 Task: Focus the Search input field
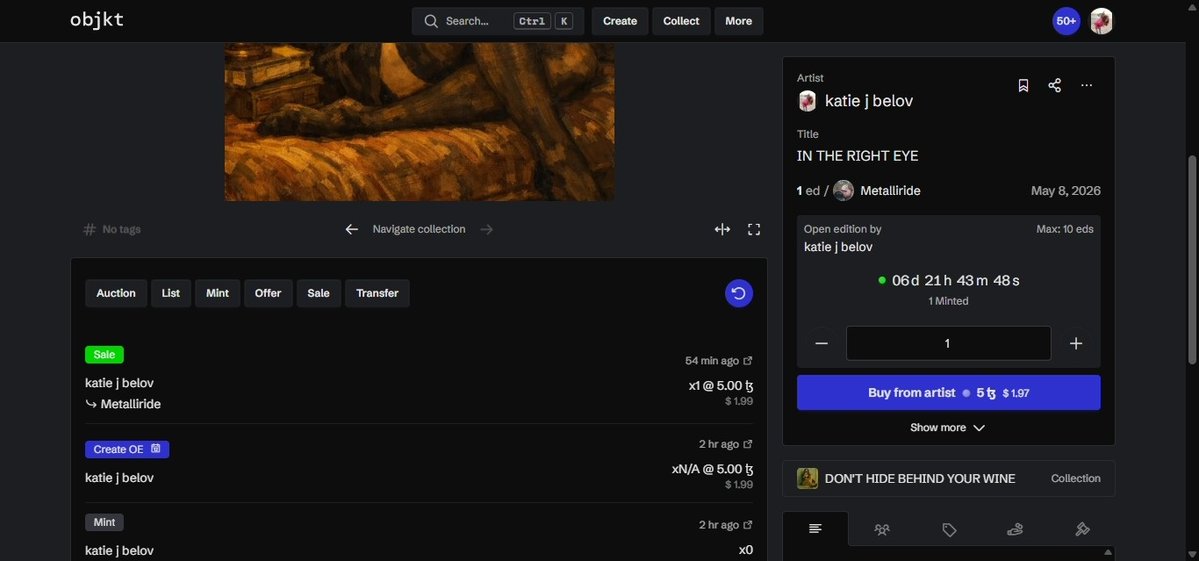tap(497, 21)
